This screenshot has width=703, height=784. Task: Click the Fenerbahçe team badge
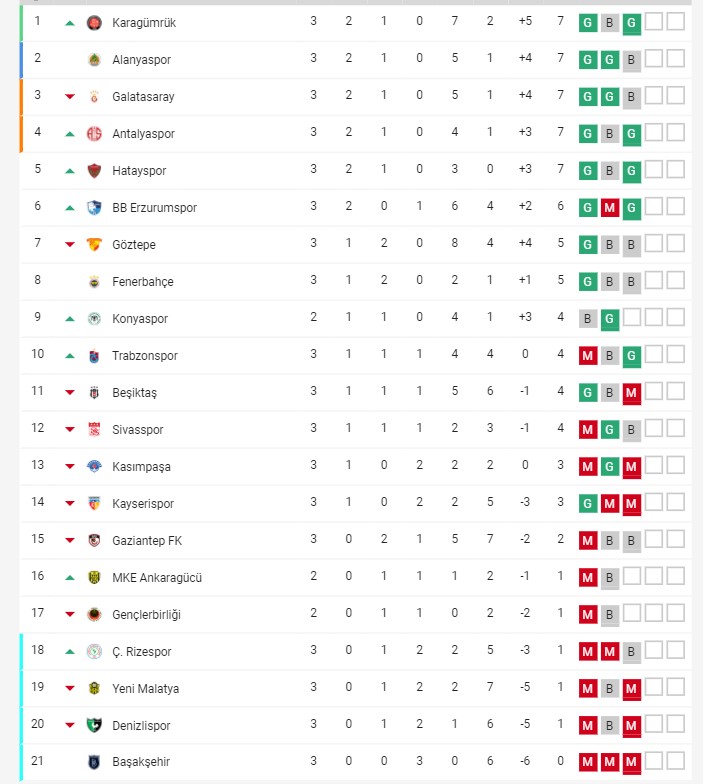coord(94,281)
